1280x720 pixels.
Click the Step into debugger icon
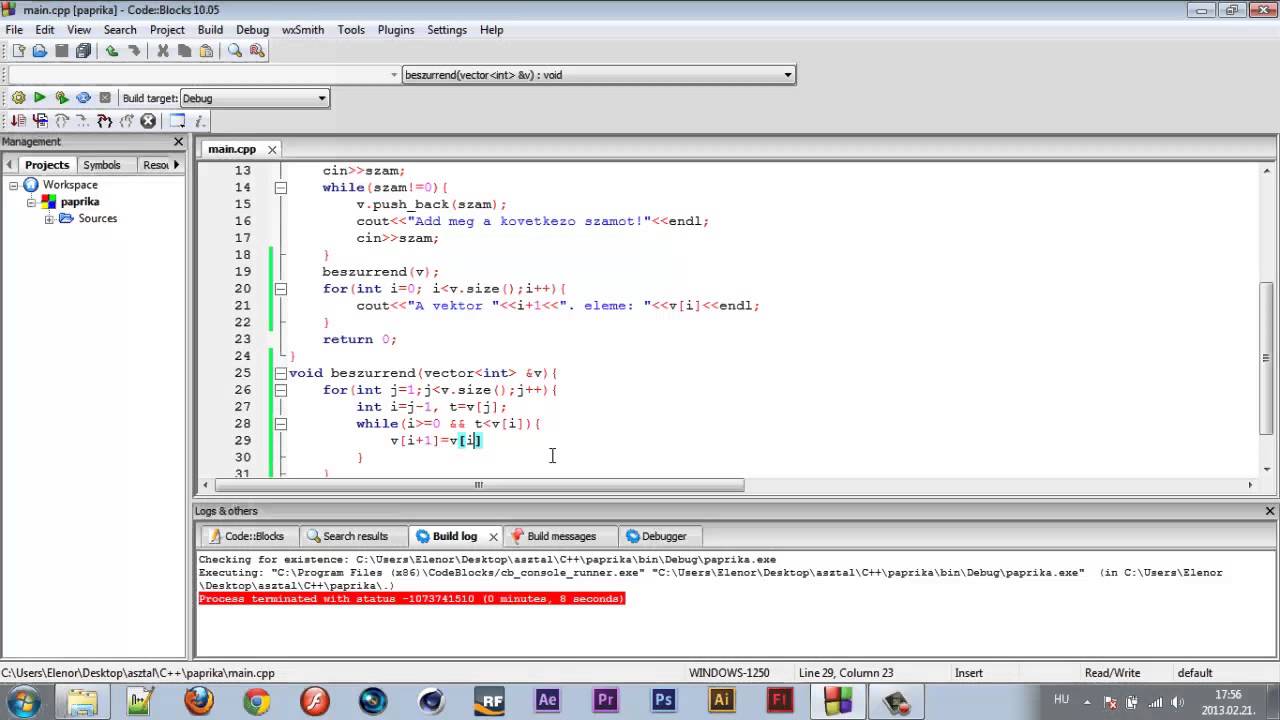click(x=84, y=121)
